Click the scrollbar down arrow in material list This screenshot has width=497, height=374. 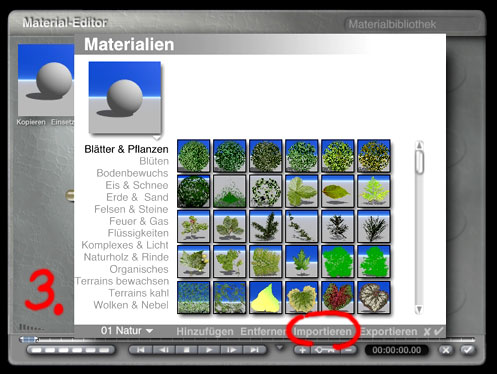coord(419,309)
